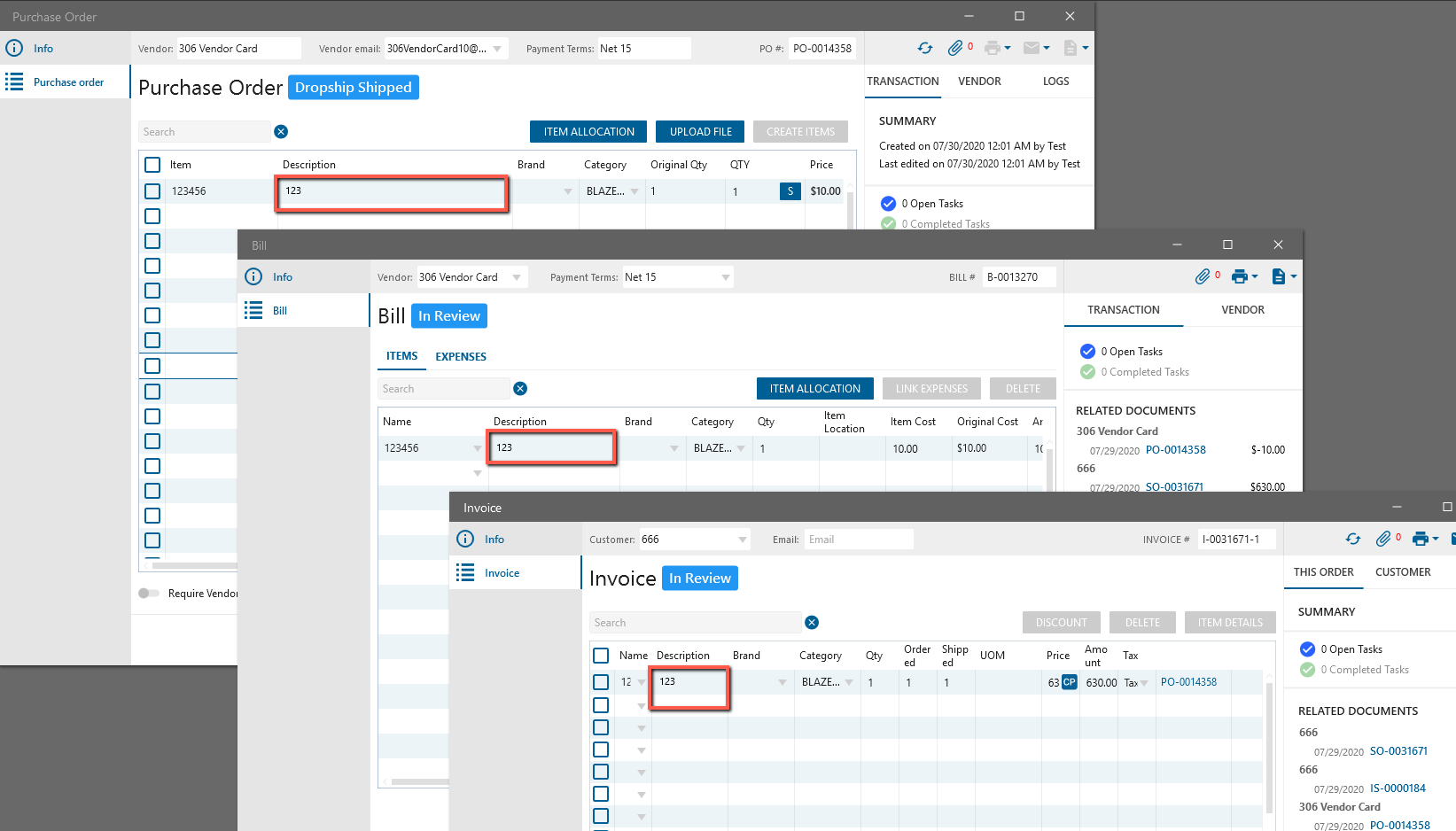This screenshot has width=1456, height=831.
Task: Tick the select-all checkbox in the Invoice table
Action: click(x=601, y=656)
